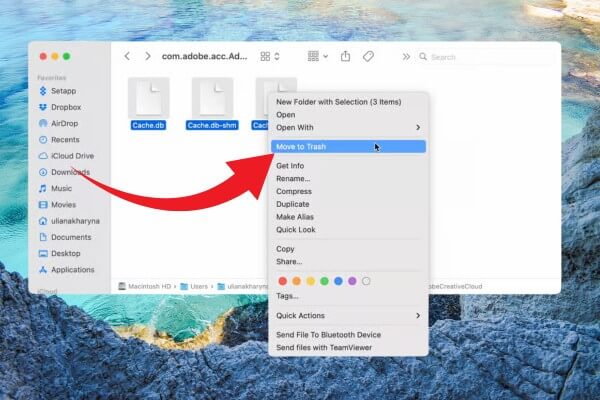Open the group-by options dropdown
The image size is (600, 400).
click(318, 57)
